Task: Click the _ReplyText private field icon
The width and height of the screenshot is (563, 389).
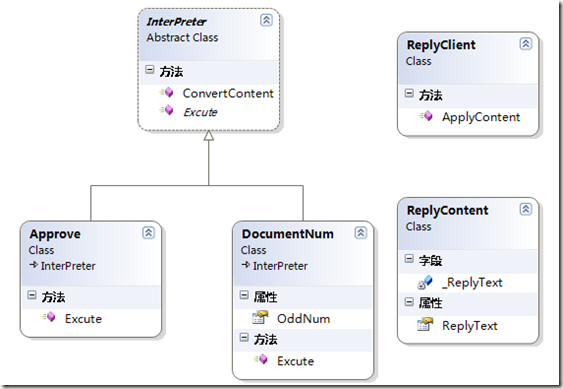Action: [x=425, y=282]
